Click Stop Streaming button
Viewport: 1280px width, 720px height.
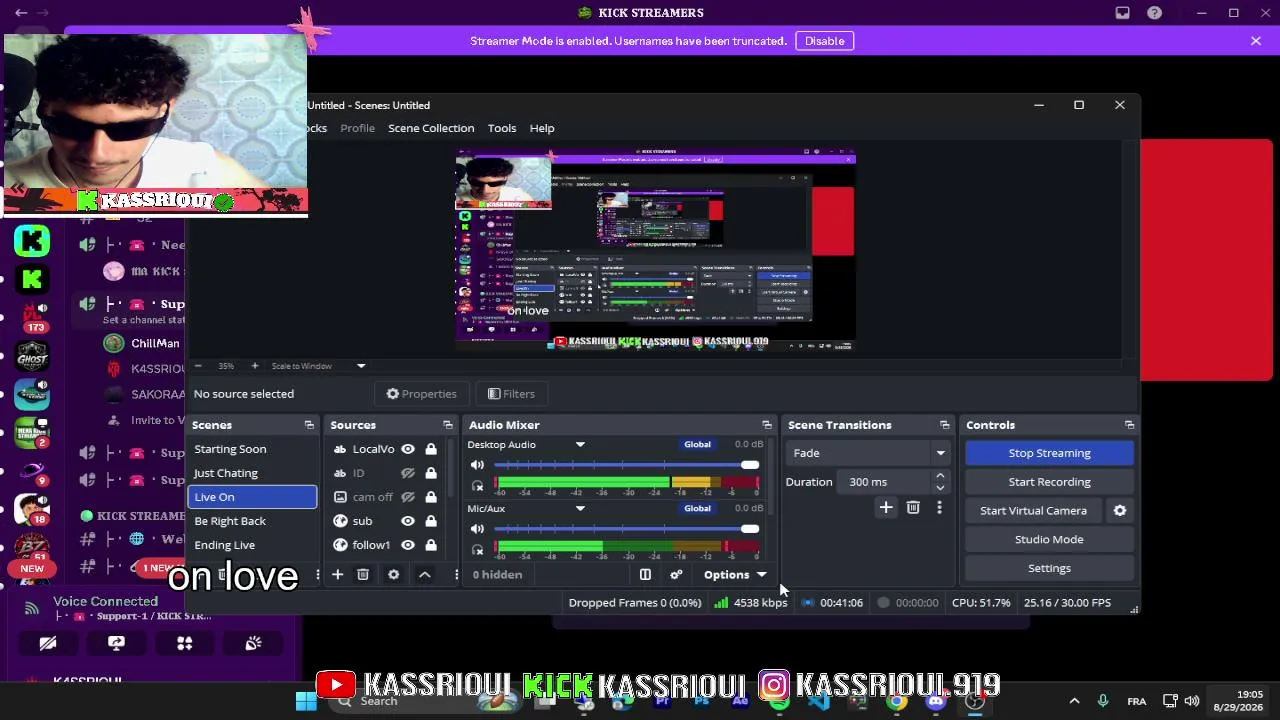pos(1049,453)
